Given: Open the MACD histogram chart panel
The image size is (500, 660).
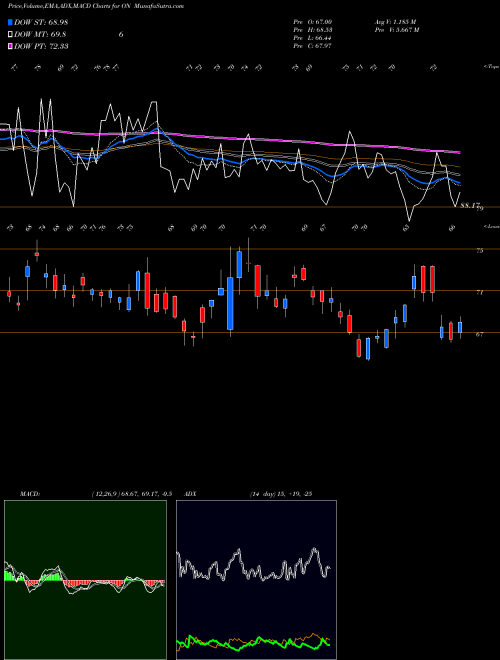Looking at the screenshot, I should (85, 580).
